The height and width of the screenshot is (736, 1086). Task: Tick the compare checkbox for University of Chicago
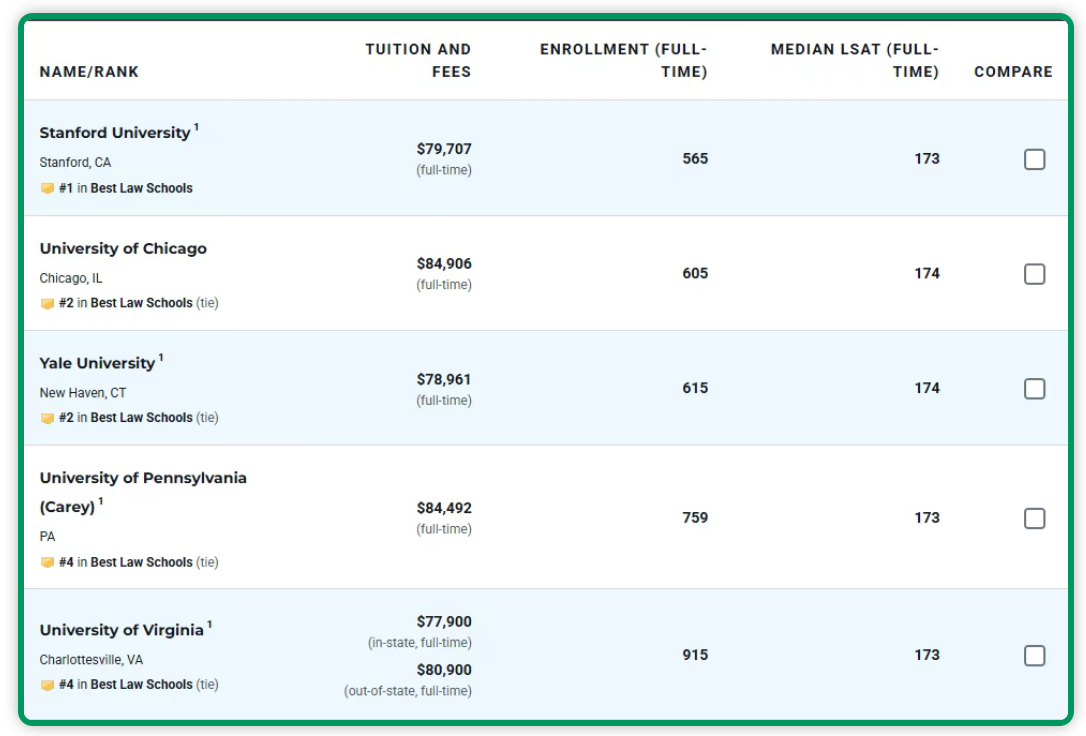point(1035,274)
